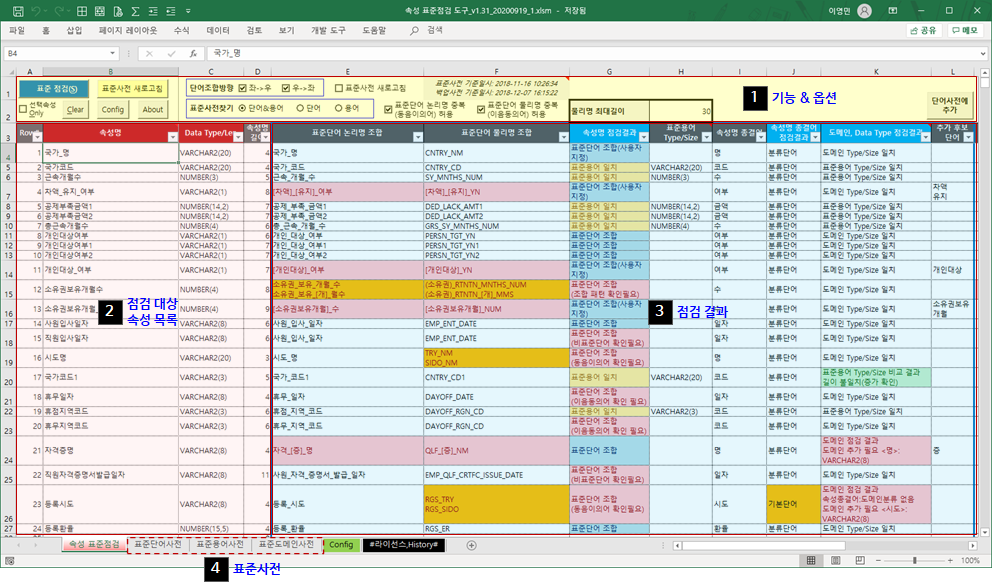Switch to the 표준용어사전 sheet tab
This screenshot has width=992, height=588.
point(220,544)
